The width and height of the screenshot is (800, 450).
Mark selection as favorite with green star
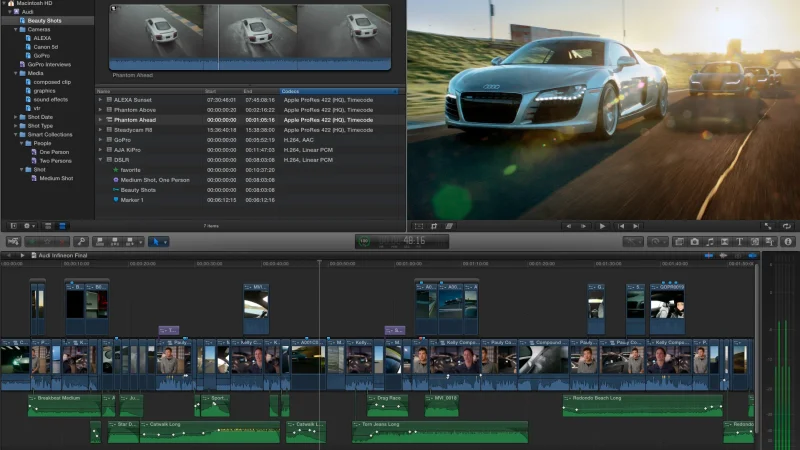(32, 242)
